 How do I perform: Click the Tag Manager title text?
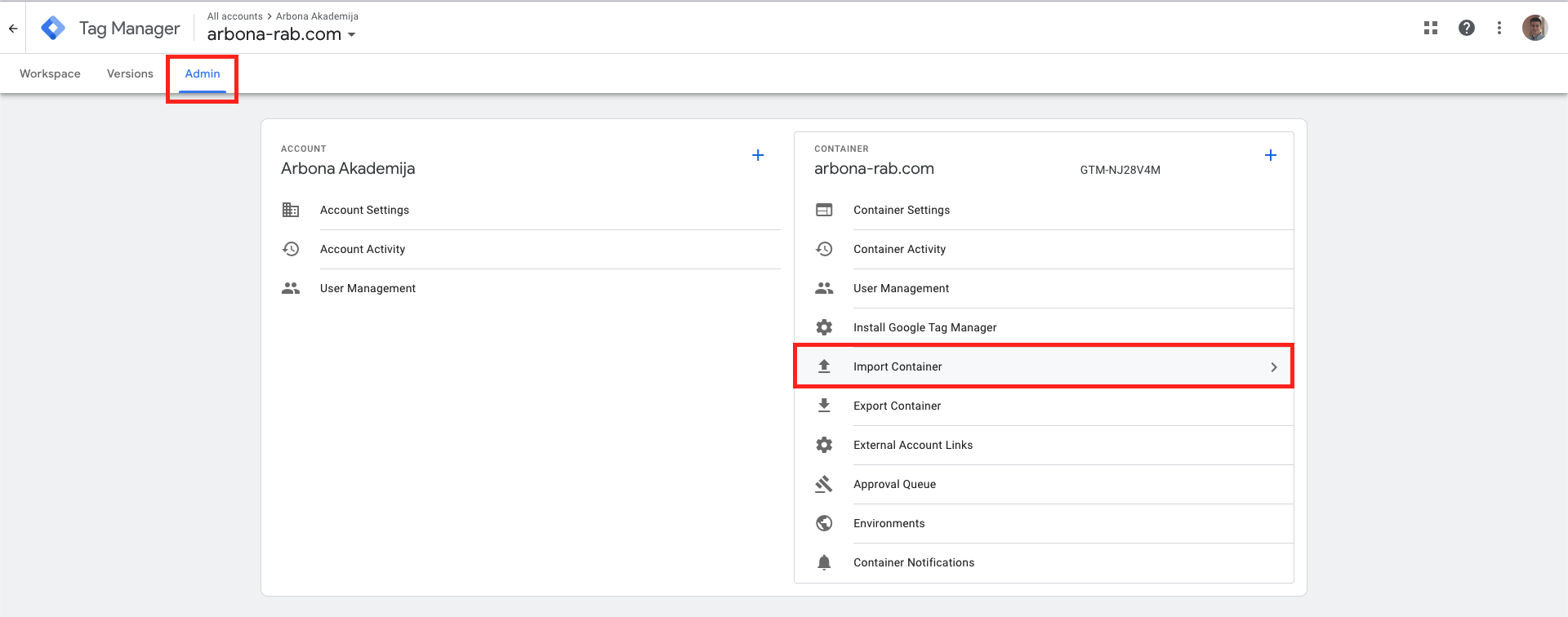click(129, 29)
